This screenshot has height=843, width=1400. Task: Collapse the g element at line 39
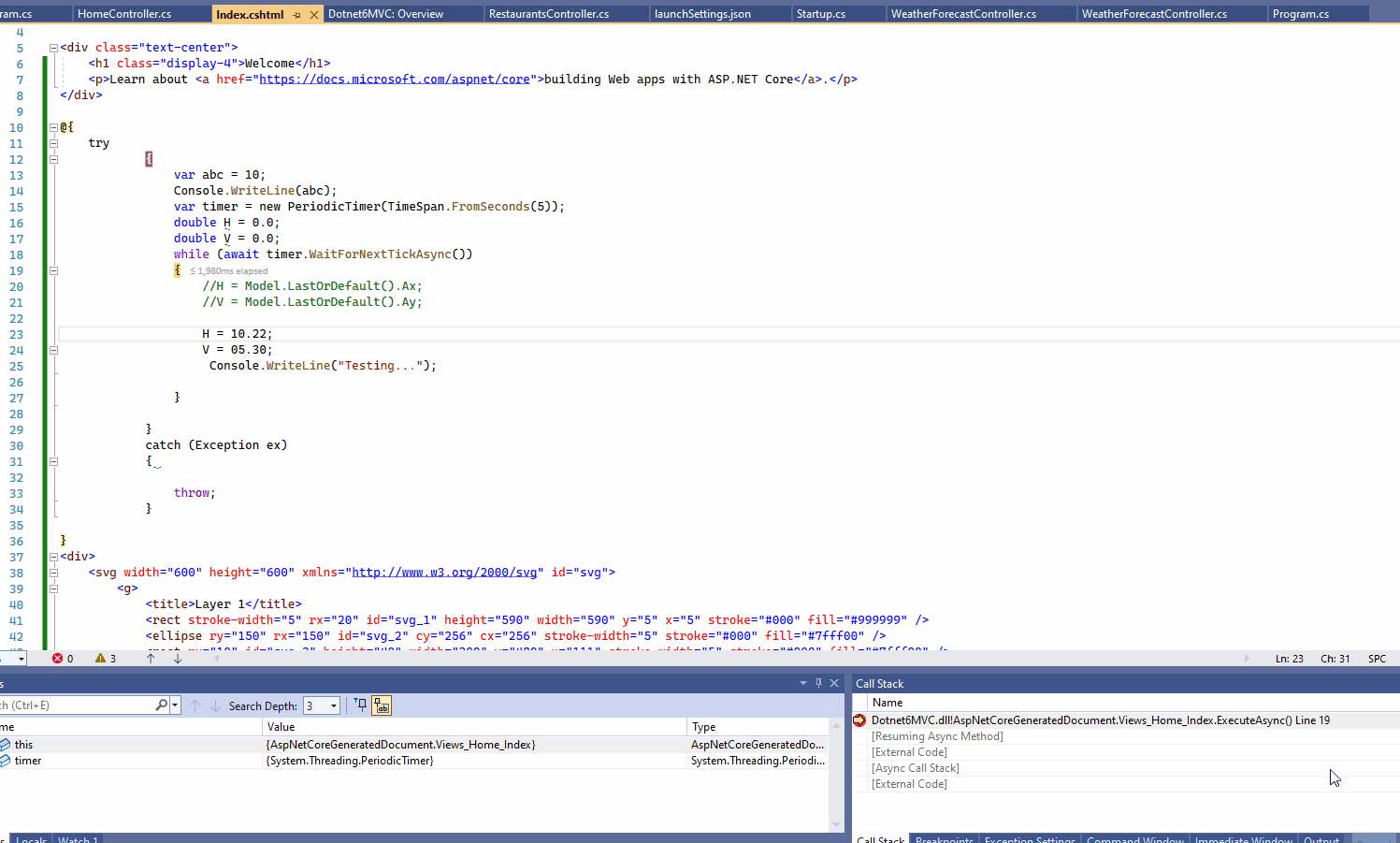coord(53,589)
